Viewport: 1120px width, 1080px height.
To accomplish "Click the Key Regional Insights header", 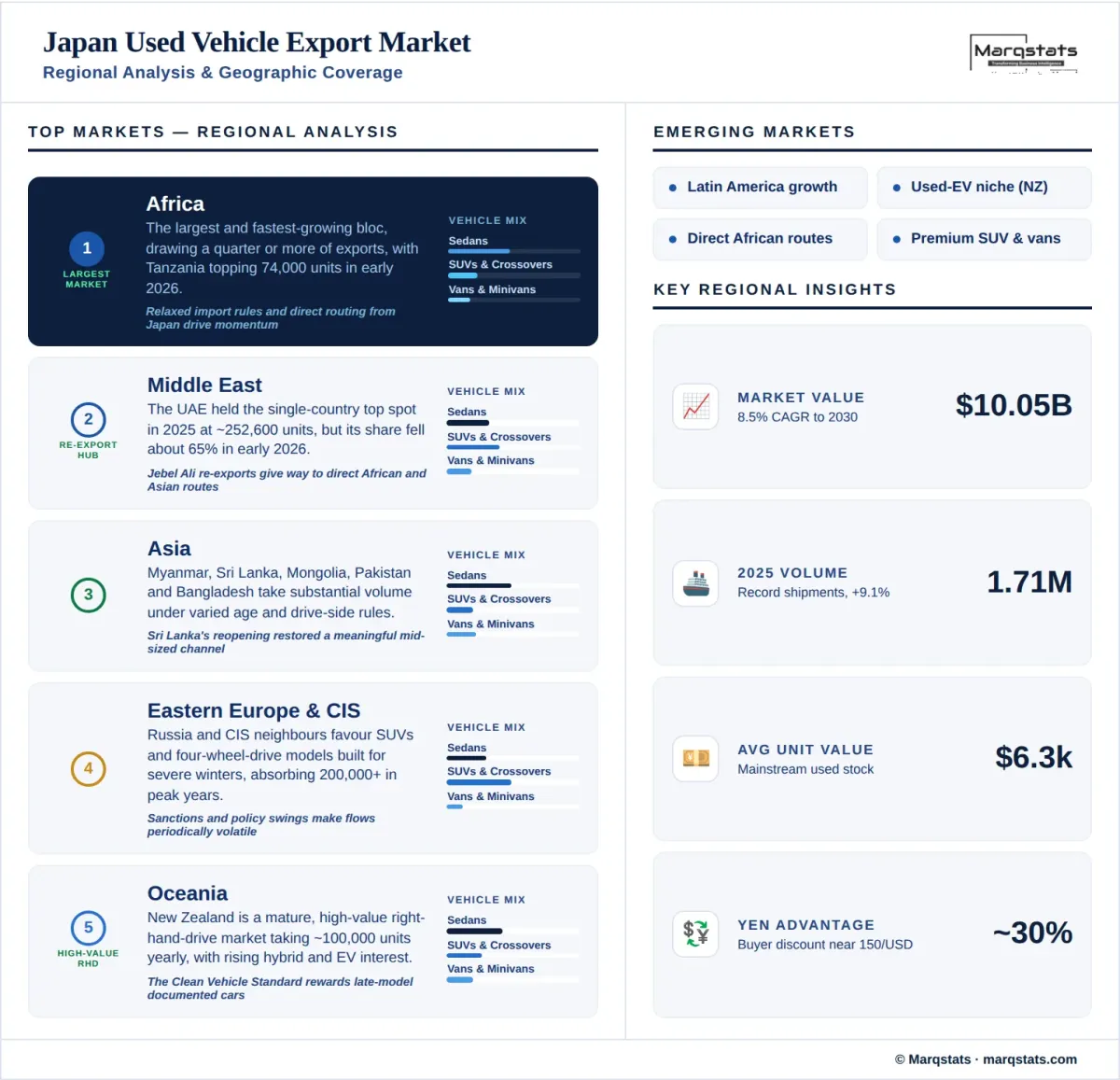I will click(x=775, y=289).
